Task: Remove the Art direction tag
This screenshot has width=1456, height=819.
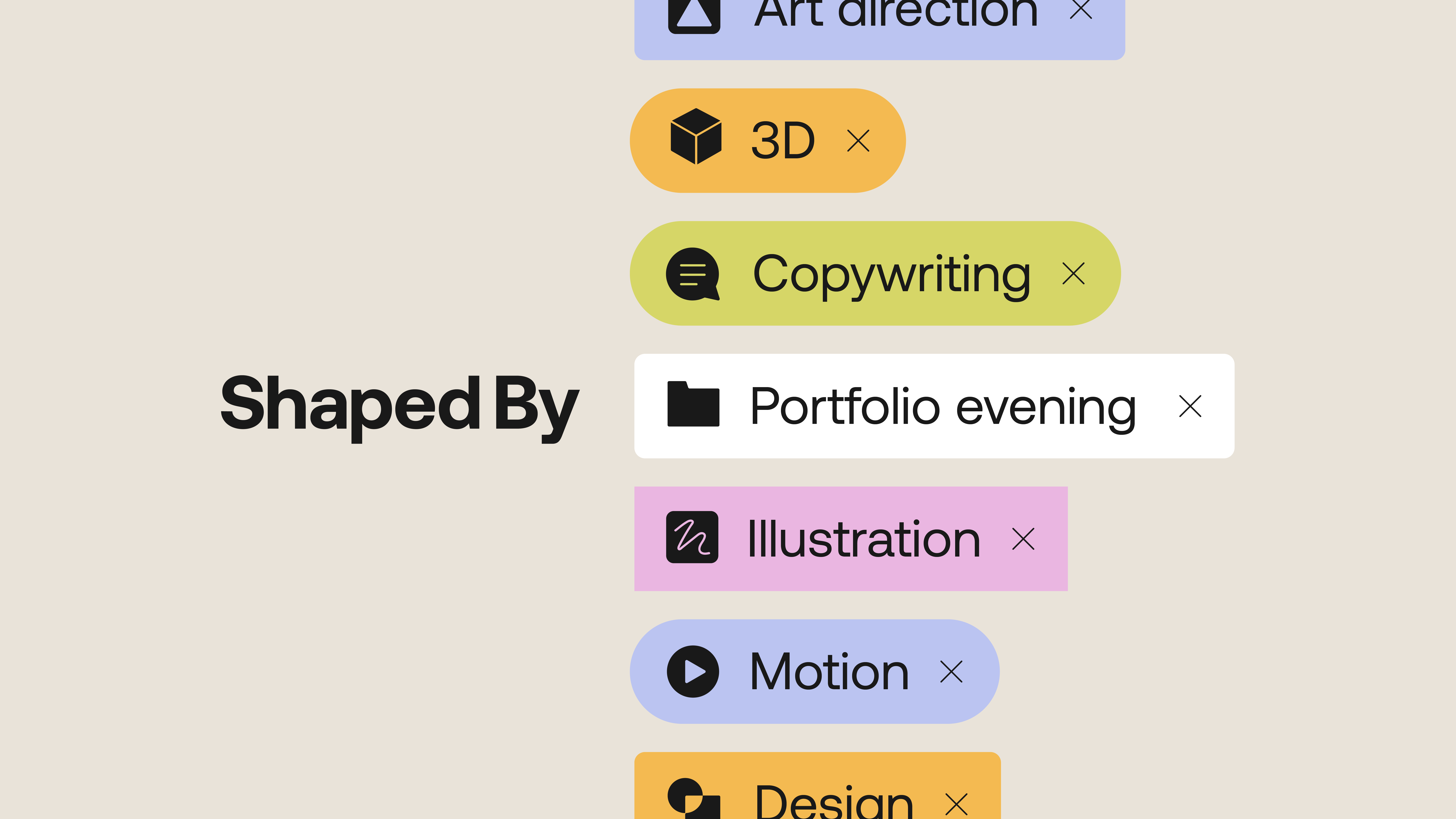Action: pos(1081,10)
